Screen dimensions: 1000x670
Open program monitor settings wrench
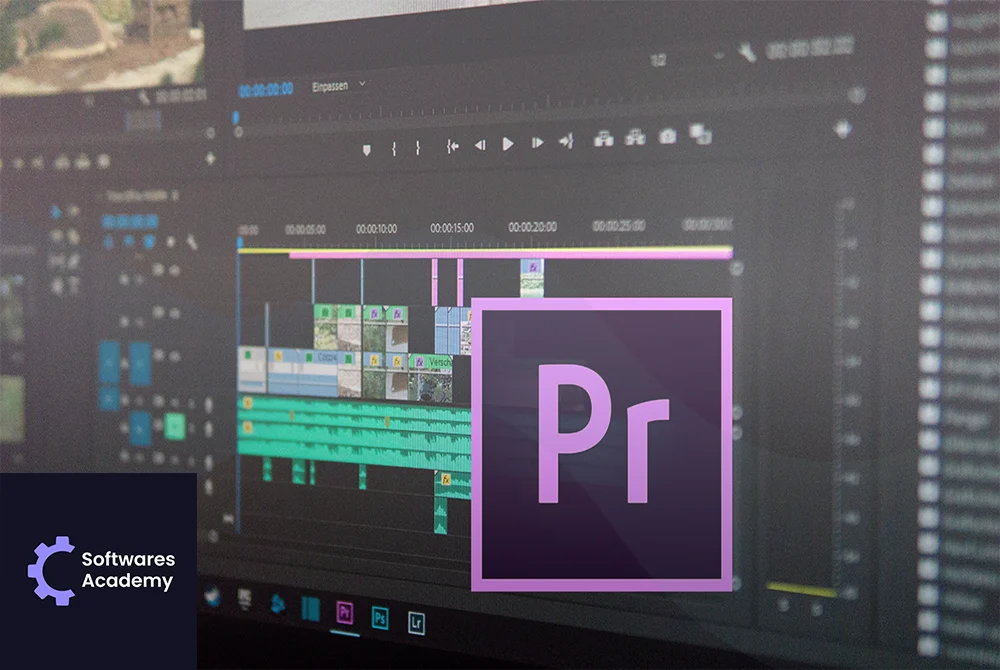pos(747,52)
